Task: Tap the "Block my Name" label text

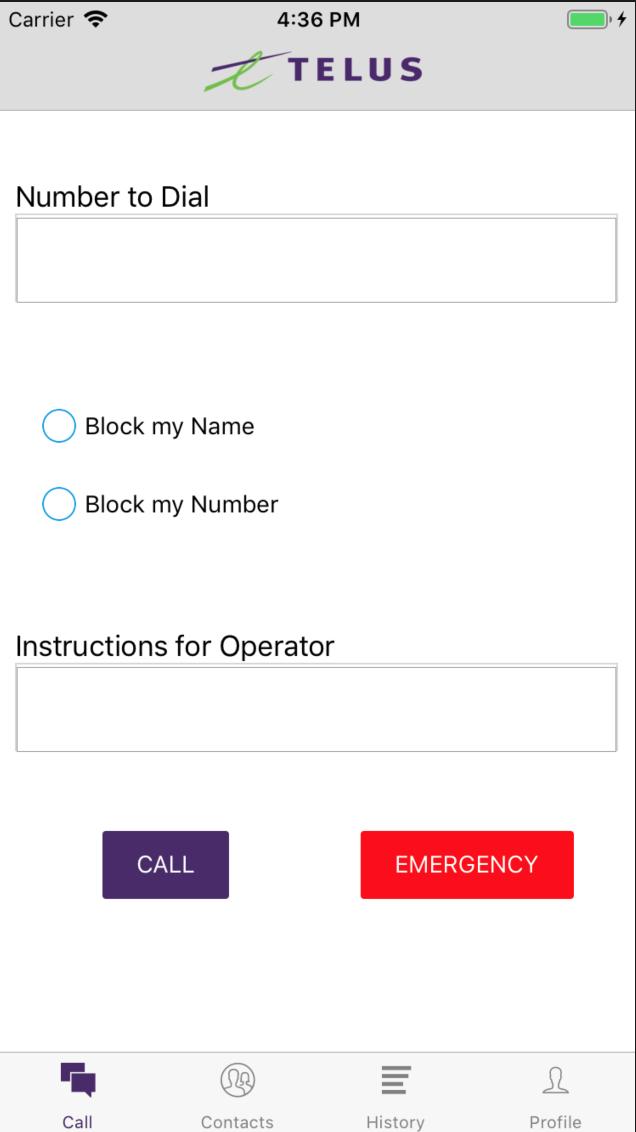Action: tap(169, 427)
